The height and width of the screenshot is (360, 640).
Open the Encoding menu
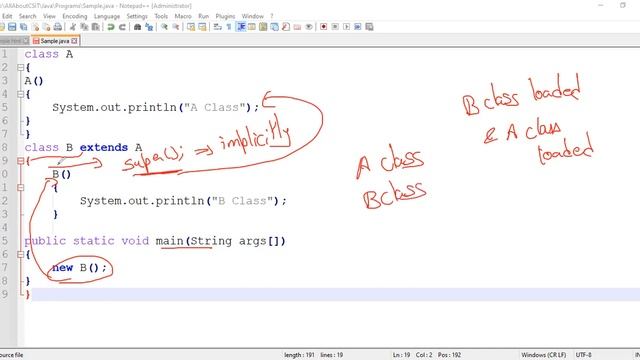click(75, 16)
